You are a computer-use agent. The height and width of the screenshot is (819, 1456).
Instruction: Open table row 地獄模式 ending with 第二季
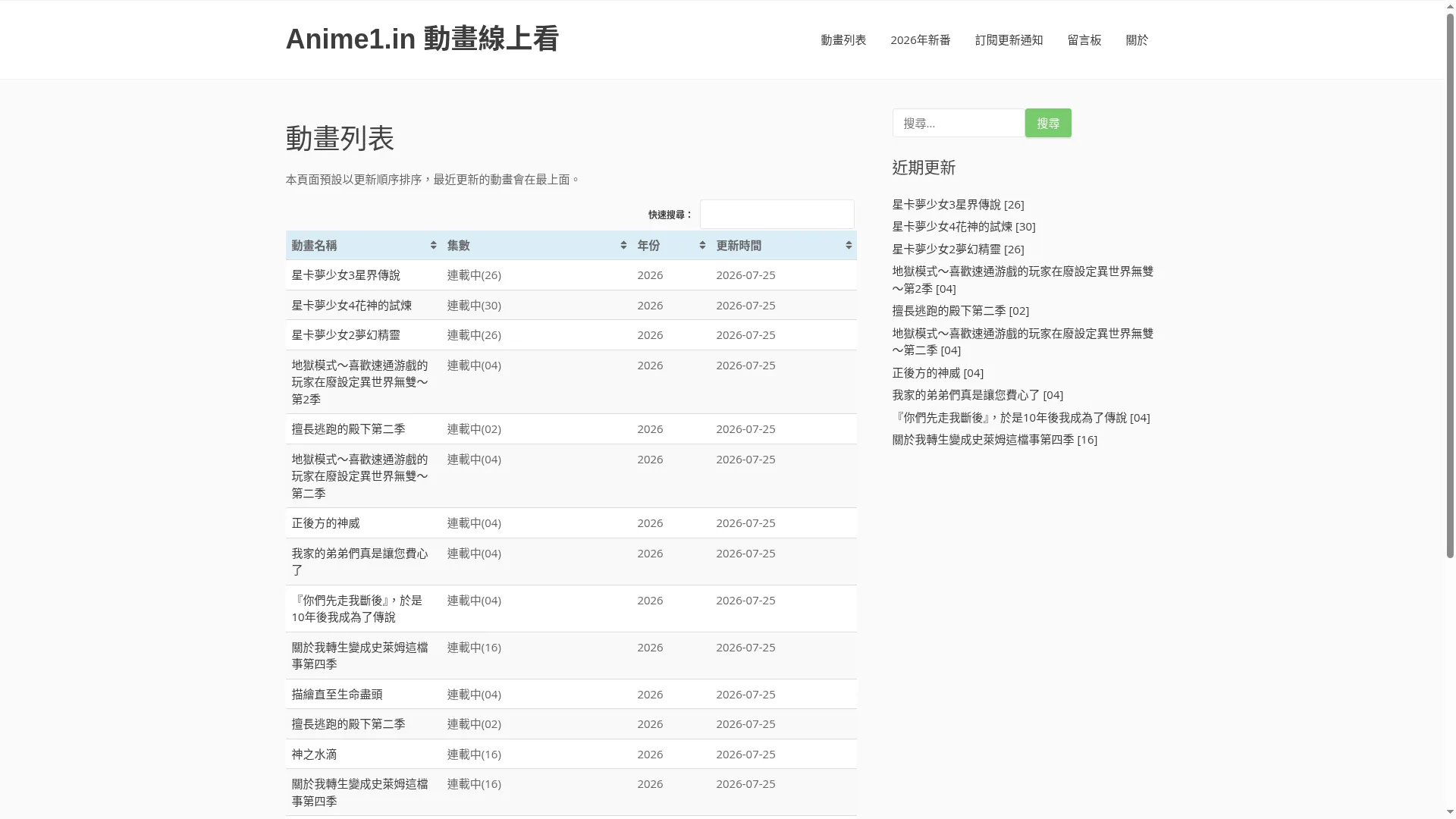tap(360, 476)
